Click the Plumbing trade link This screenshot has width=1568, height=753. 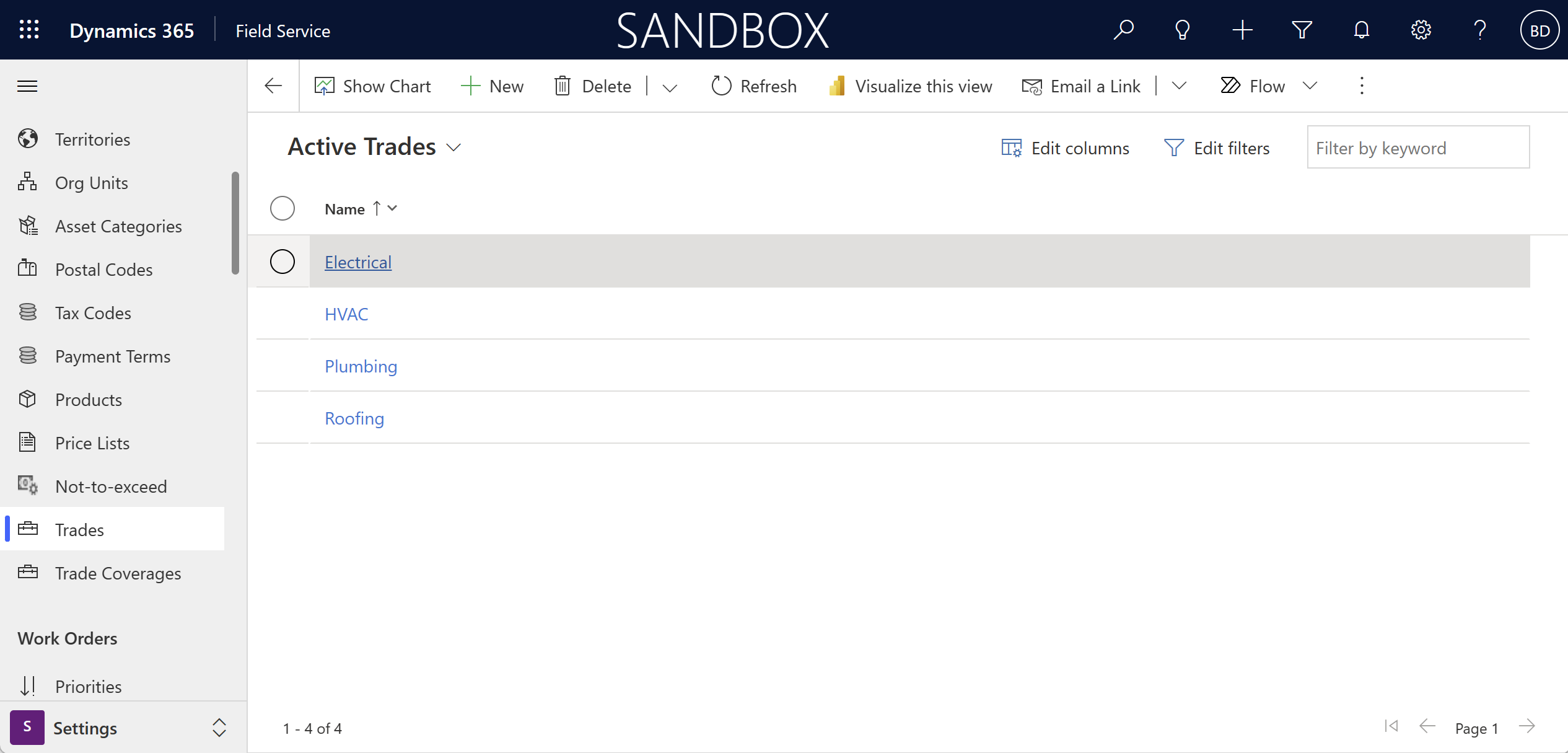(x=361, y=366)
